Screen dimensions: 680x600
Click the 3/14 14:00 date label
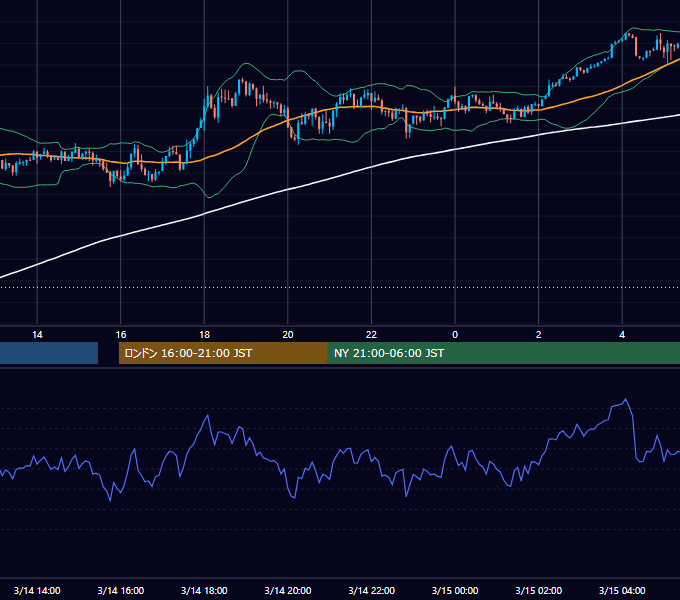click(37, 590)
